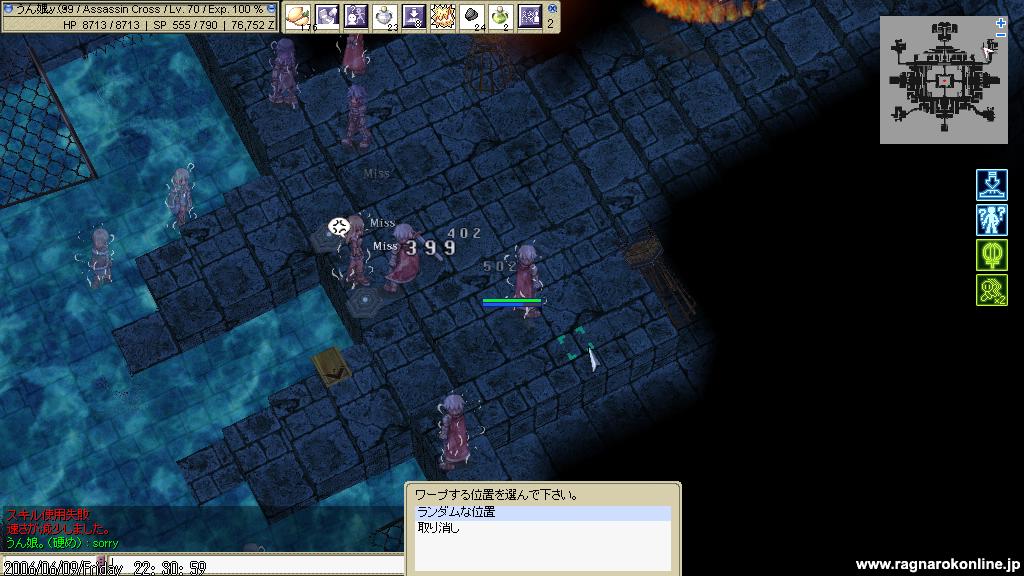This screenshot has width=1024, height=576.
Task: Click the red スキル使用失敗 chat message
Action: [48, 515]
